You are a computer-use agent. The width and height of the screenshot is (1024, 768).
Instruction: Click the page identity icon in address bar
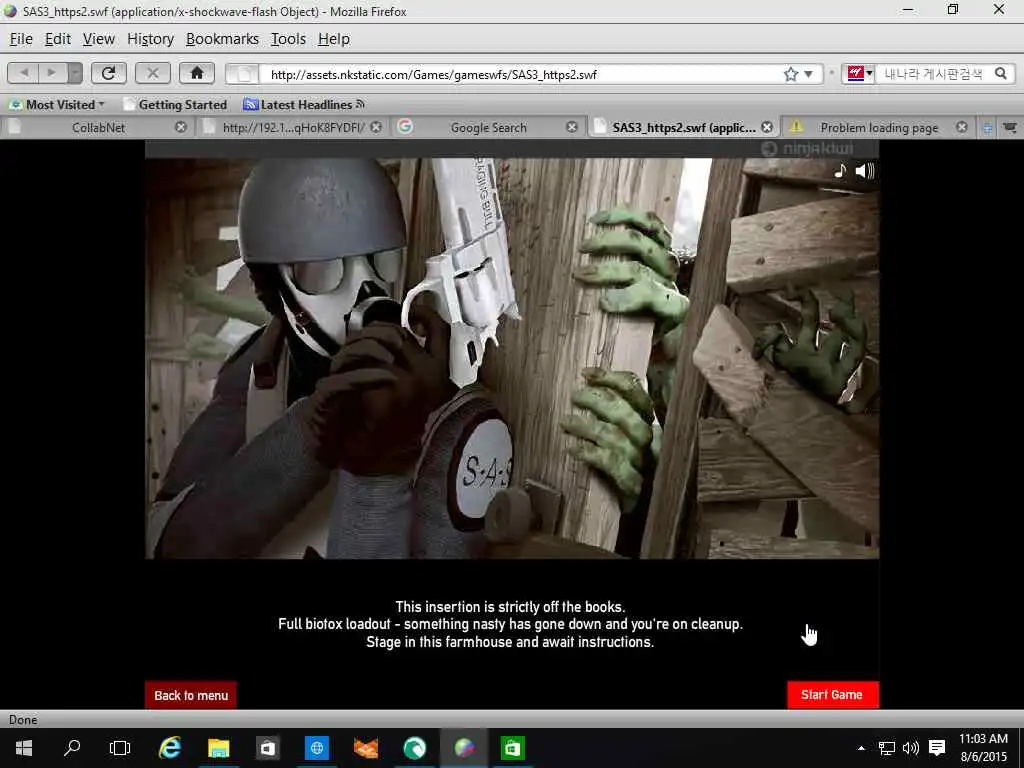243,74
